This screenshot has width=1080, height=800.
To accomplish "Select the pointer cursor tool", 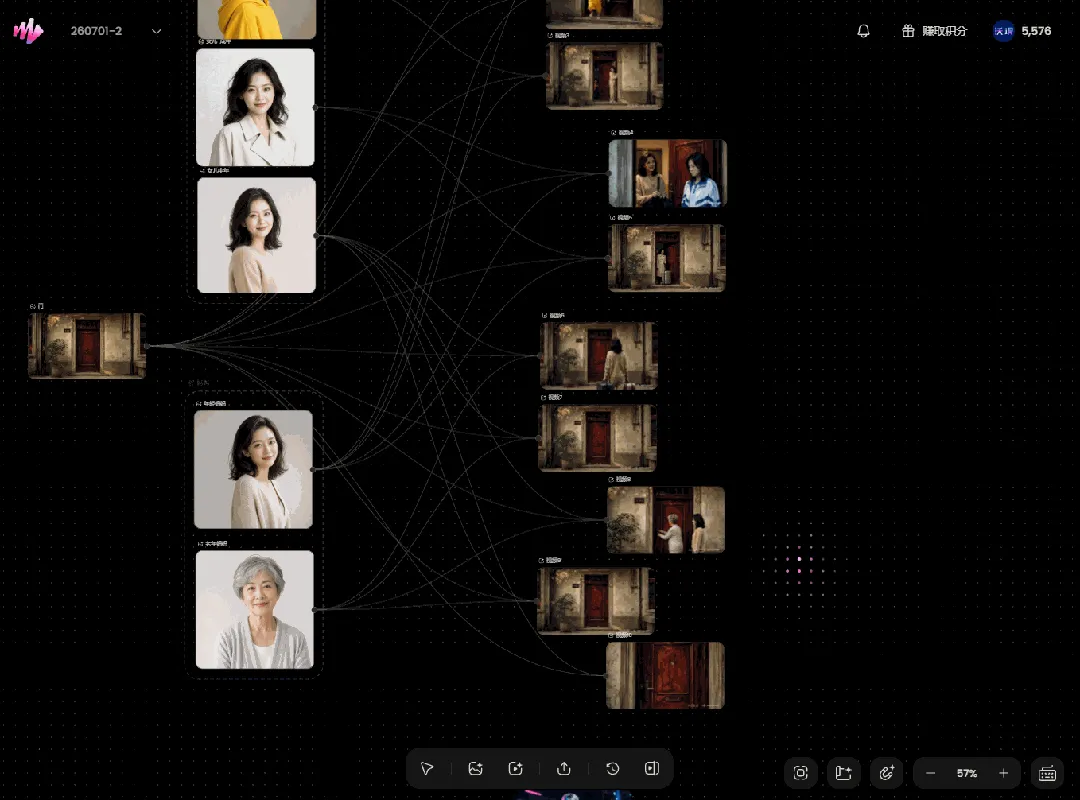I will pyautogui.click(x=427, y=768).
